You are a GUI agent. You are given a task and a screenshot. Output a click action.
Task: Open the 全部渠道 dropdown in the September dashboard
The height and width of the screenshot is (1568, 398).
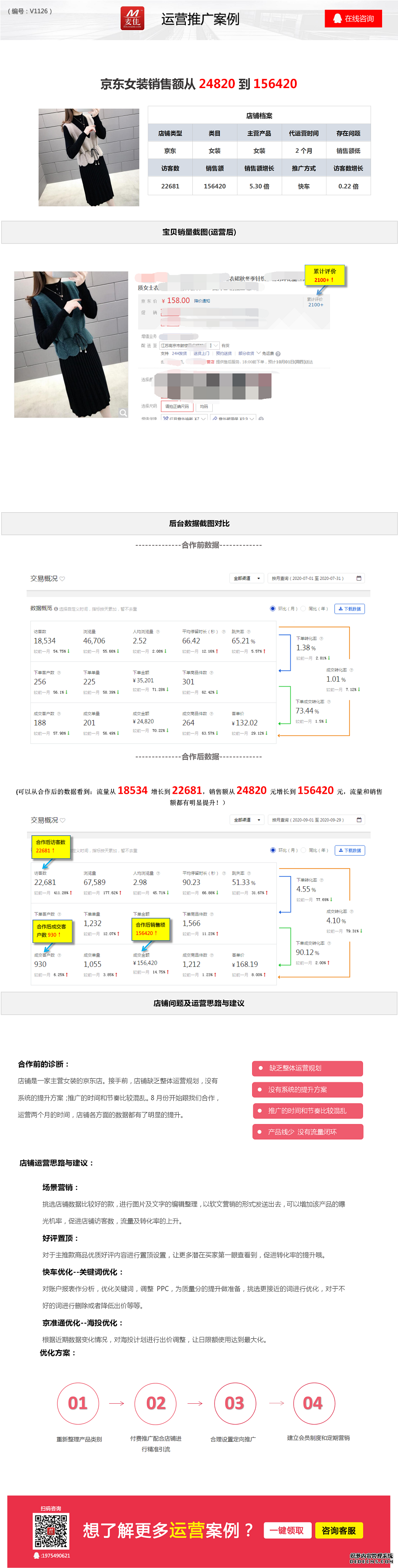coord(247,820)
